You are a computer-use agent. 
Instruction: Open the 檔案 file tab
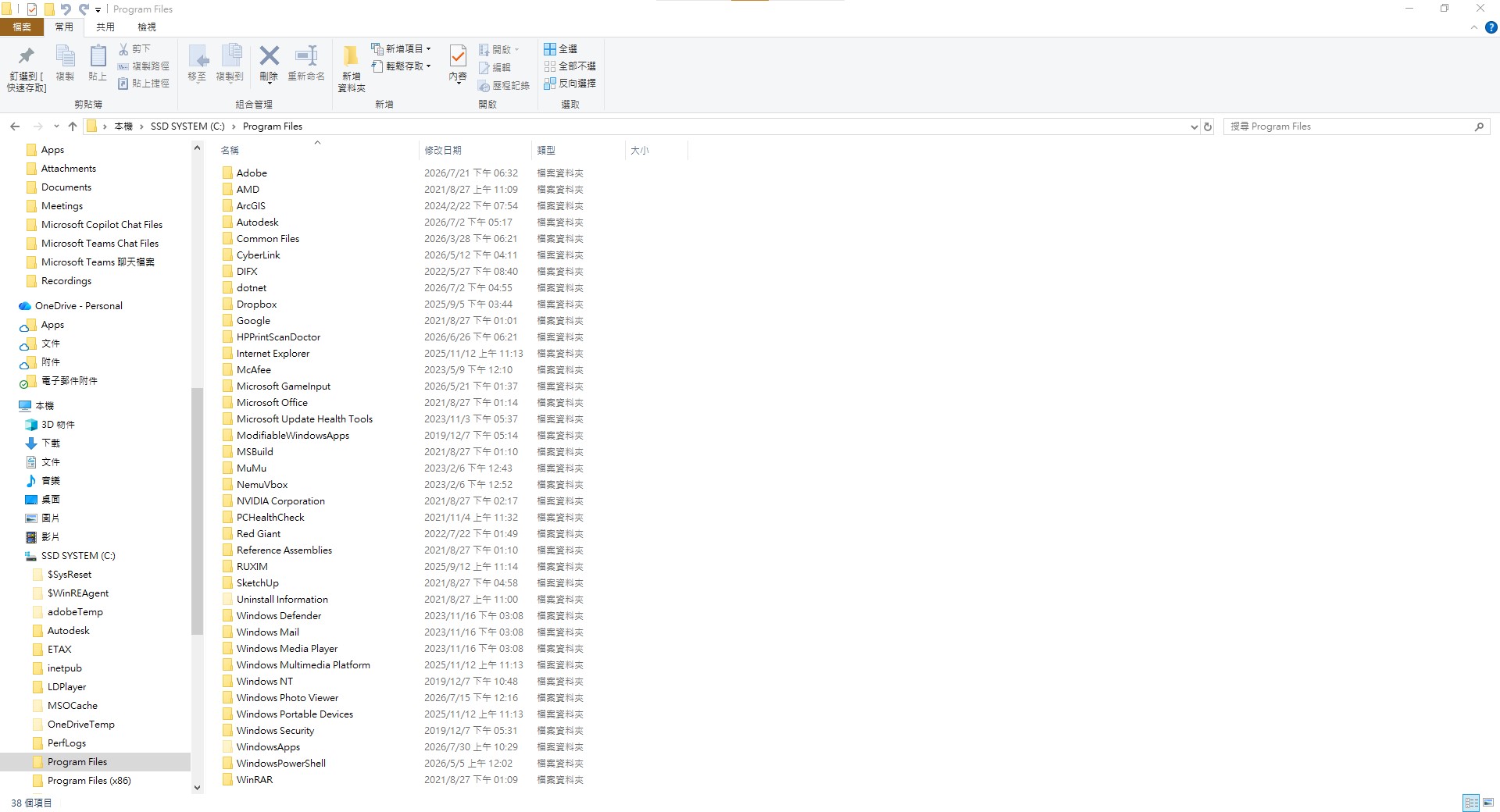tap(22, 27)
